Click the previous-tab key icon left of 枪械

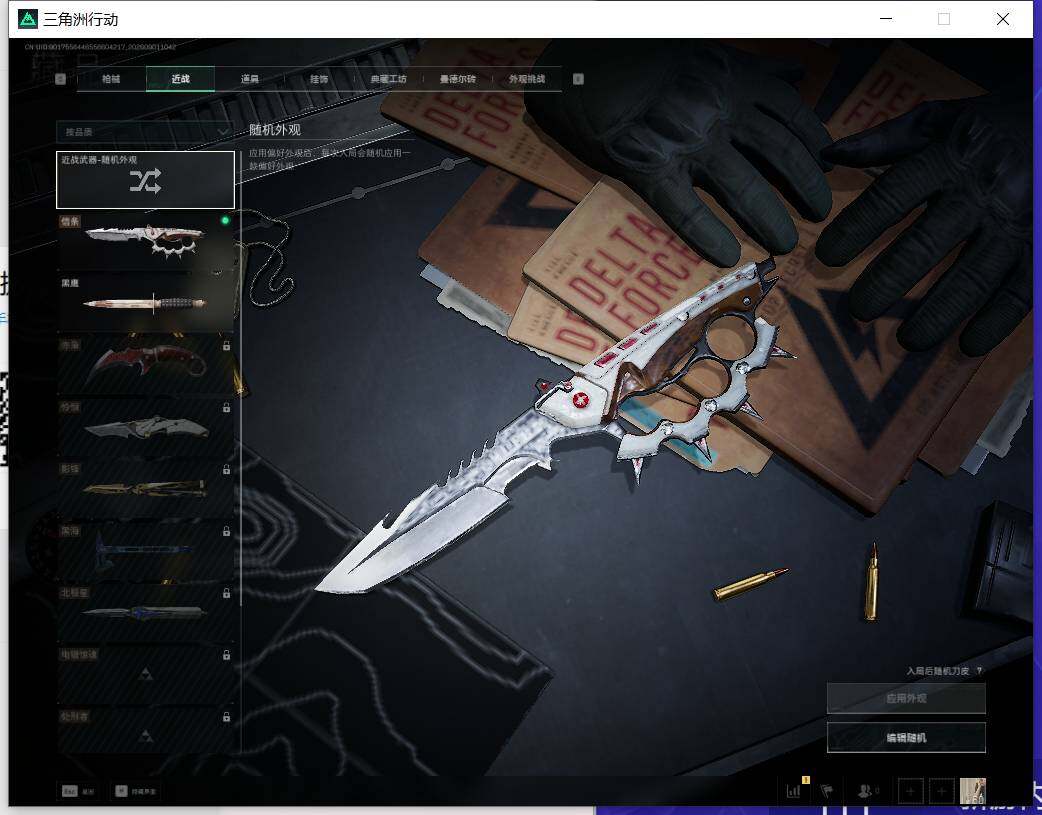(x=60, y=79)
